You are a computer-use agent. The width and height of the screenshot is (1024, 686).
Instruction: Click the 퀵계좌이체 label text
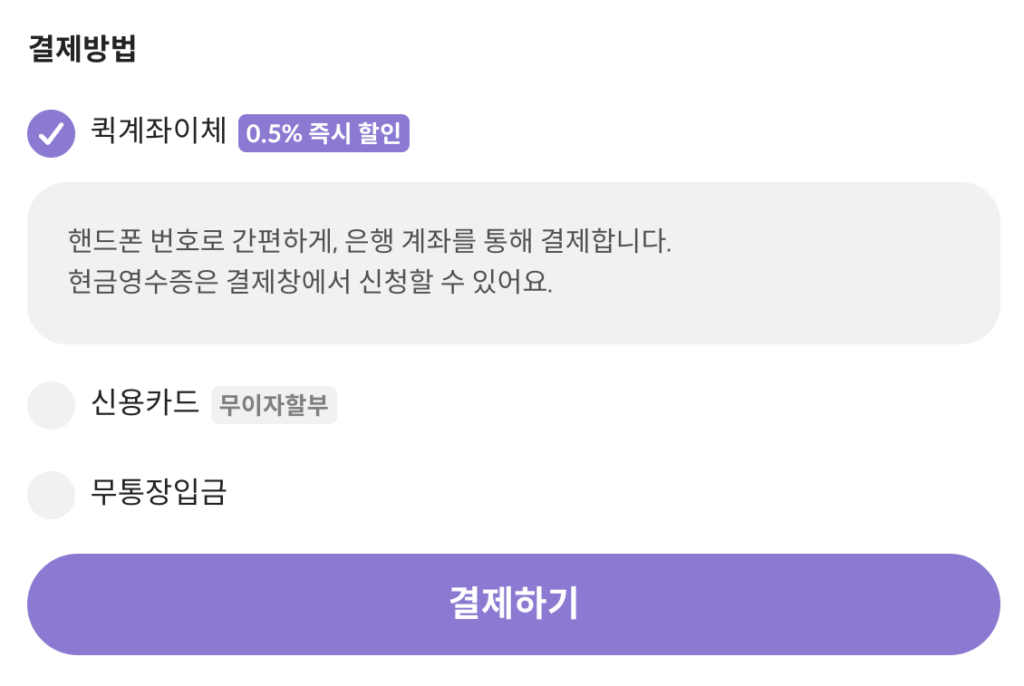[x=159, y=132]
